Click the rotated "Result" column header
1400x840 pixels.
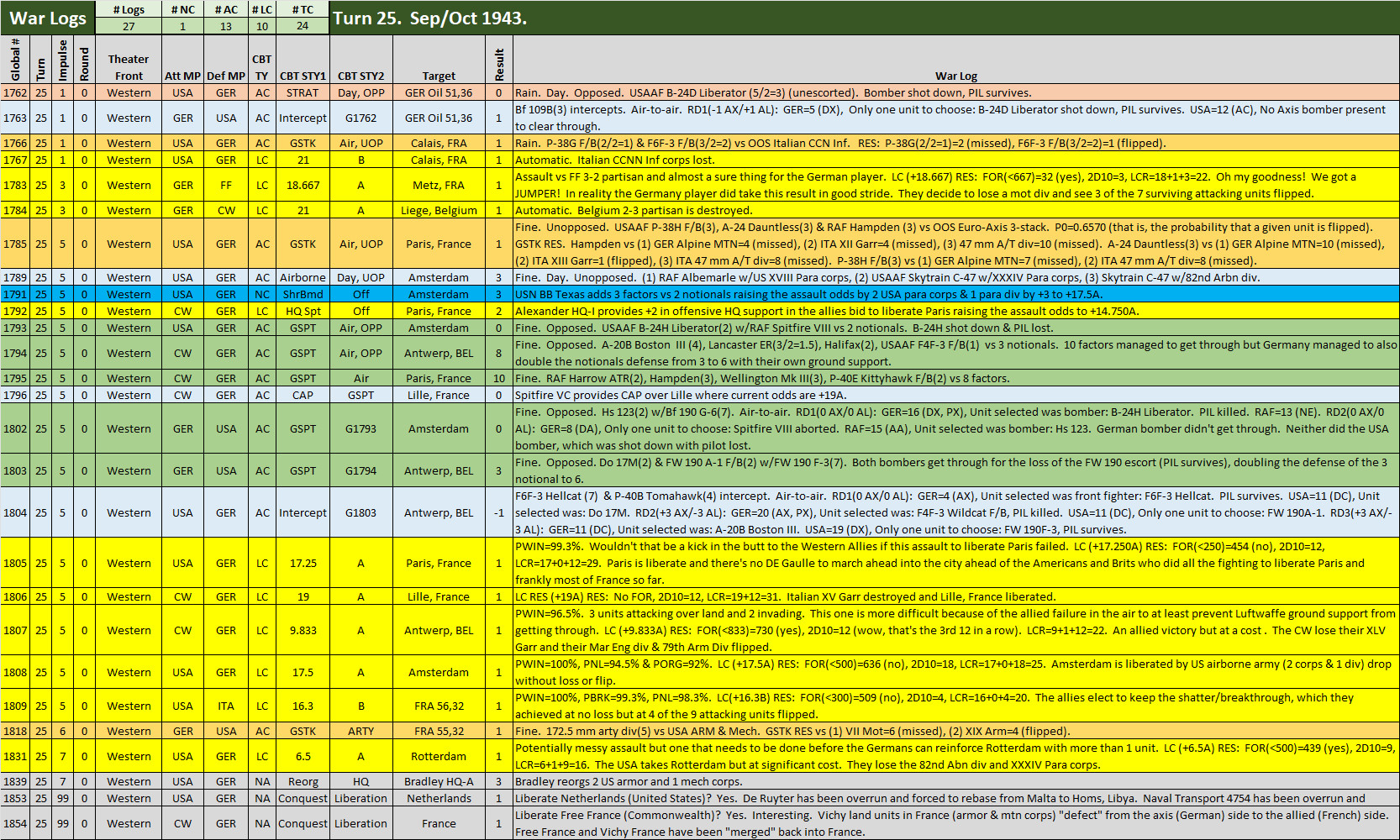pos(499,60)
